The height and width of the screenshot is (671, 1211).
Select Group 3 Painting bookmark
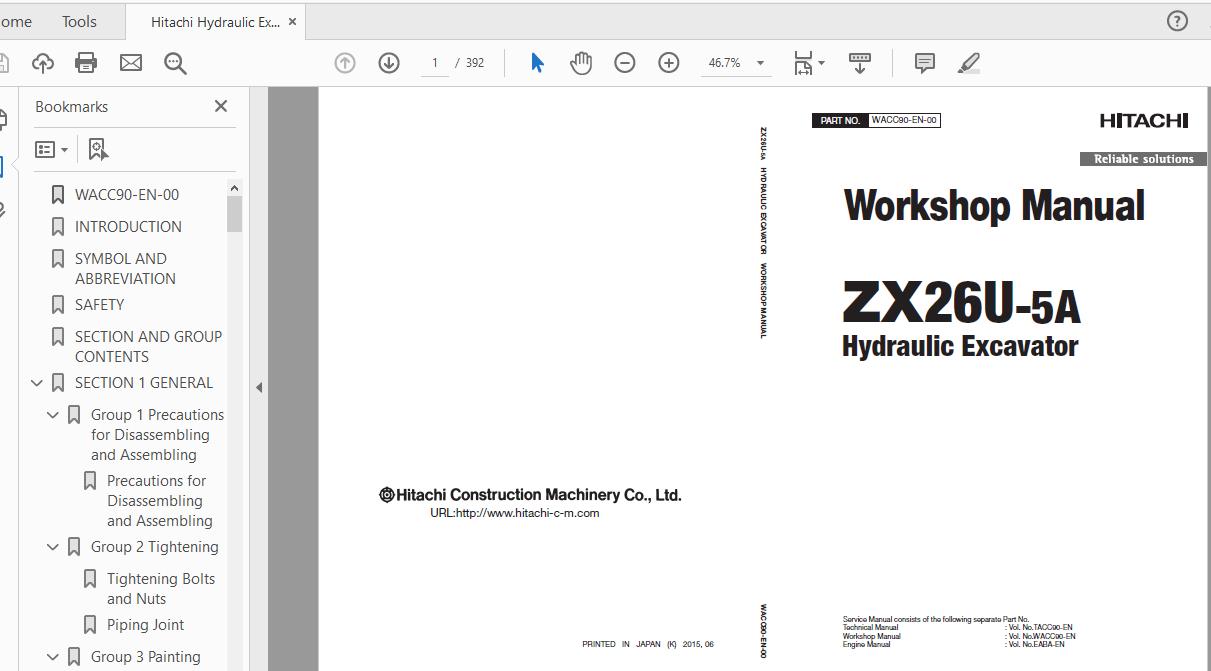145,656
